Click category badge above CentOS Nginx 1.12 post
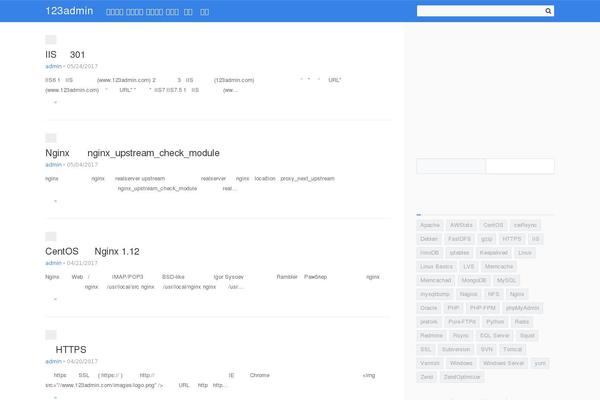The width and height of the screenshot is (600, 400). [51, 237]
